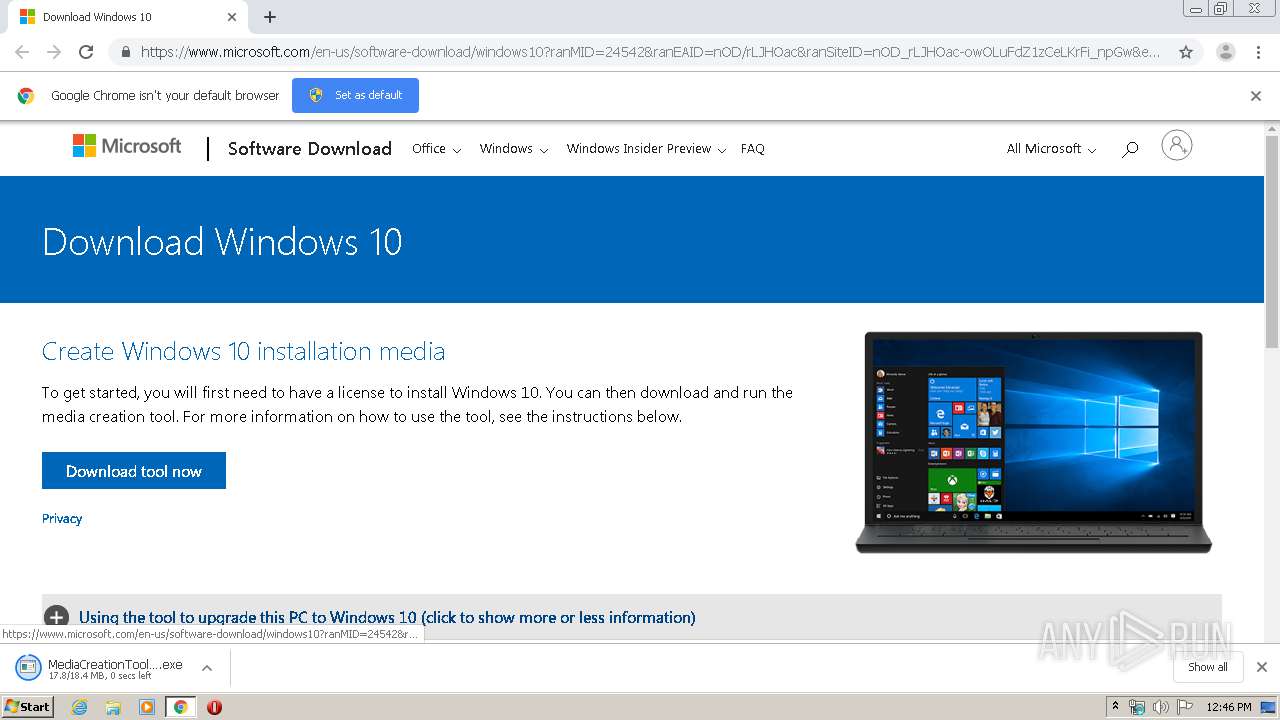Screen dimensions: 1280x720
Task: Bookmark this page with the star icon
Action: pyautogui.click(x=1186, y=52)
